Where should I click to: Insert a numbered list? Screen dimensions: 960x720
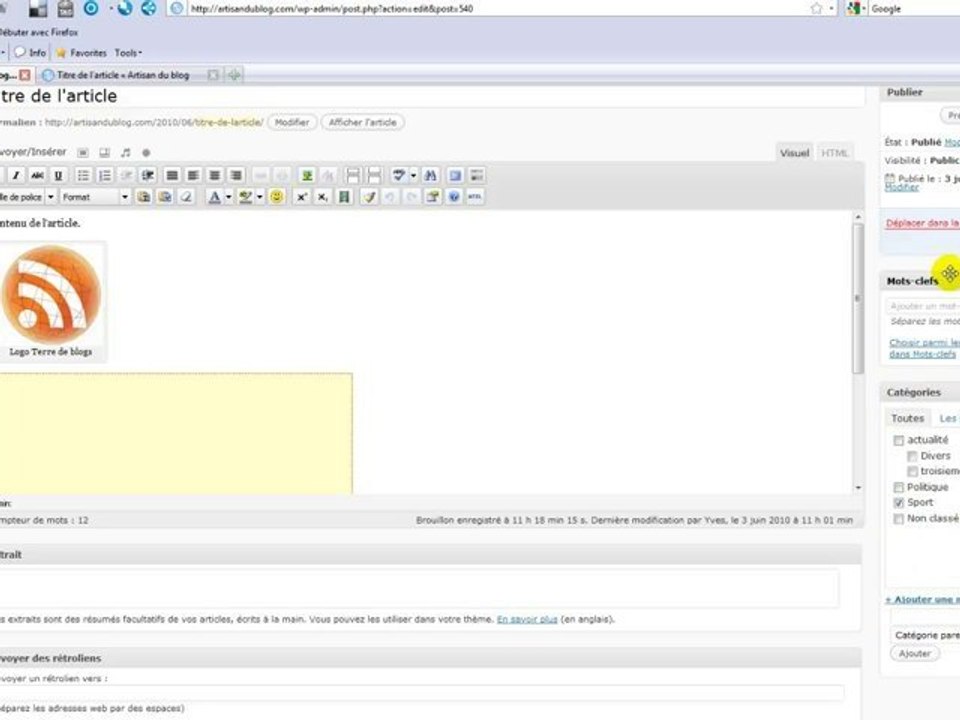pos(105,176)
